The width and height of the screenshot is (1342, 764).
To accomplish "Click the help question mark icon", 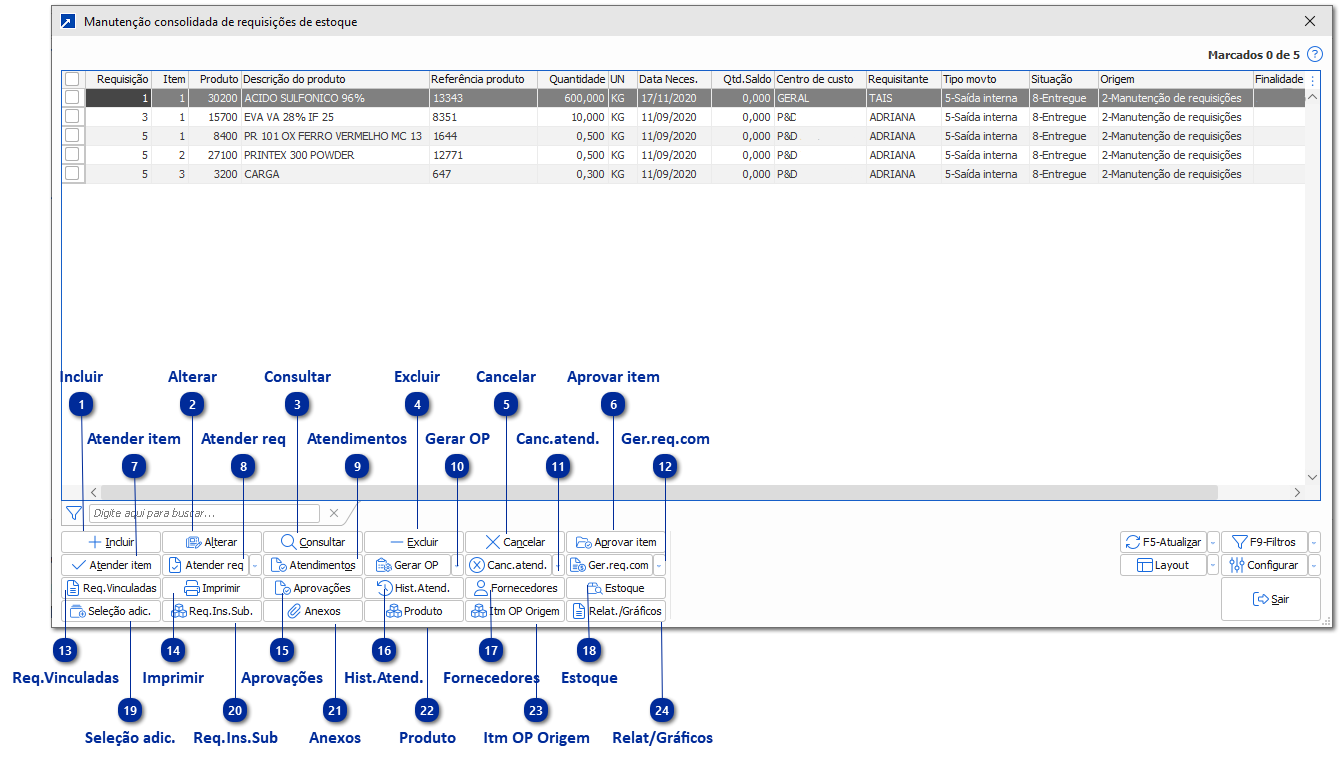I will (1315, 54).
